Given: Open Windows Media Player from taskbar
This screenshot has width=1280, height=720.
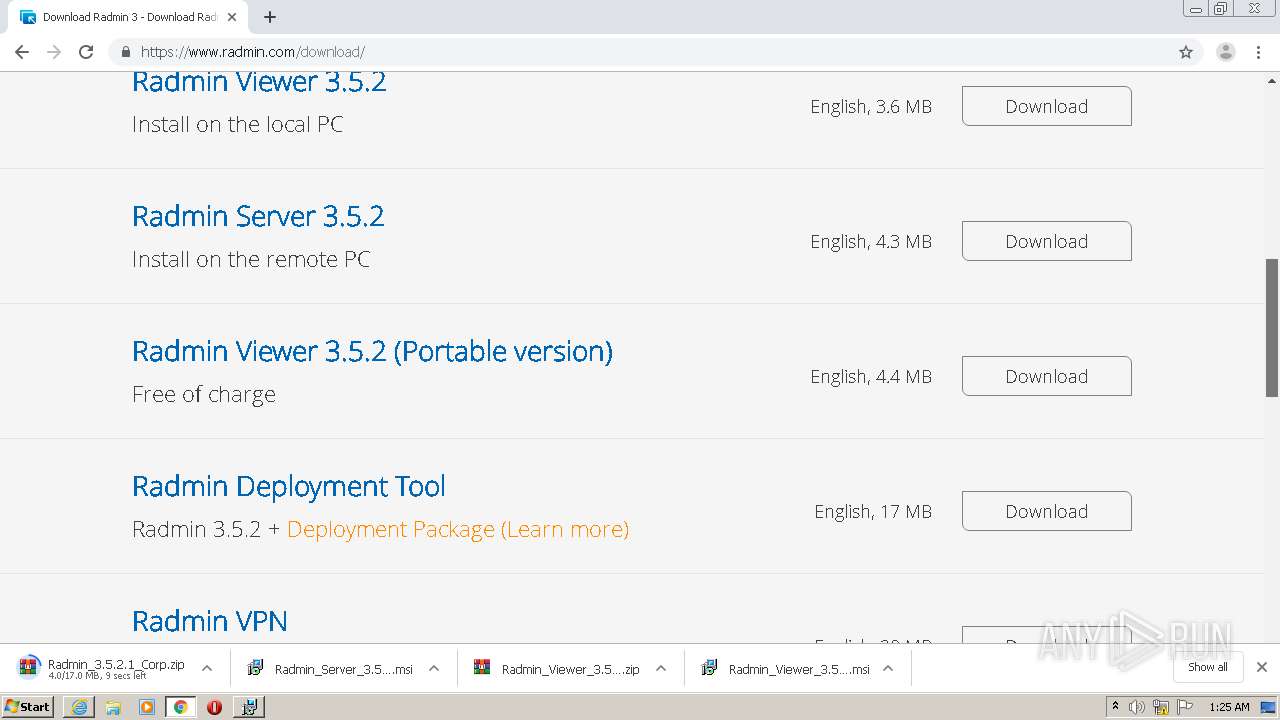Looking at the screenshot, I should point(147,707).
